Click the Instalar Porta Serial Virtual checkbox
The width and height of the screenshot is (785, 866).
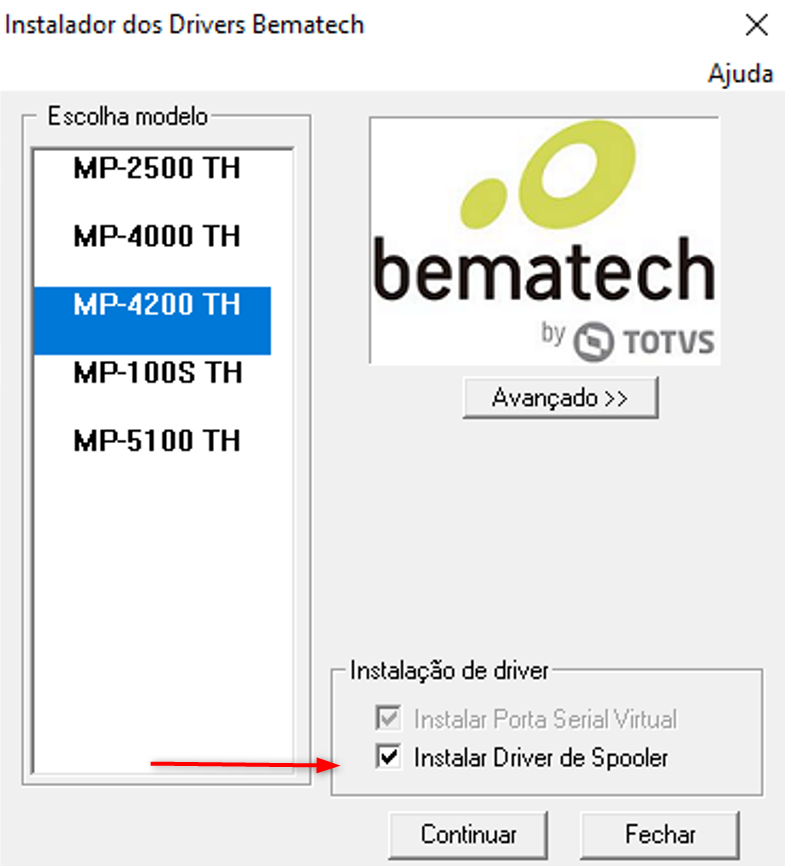point(389,718)
